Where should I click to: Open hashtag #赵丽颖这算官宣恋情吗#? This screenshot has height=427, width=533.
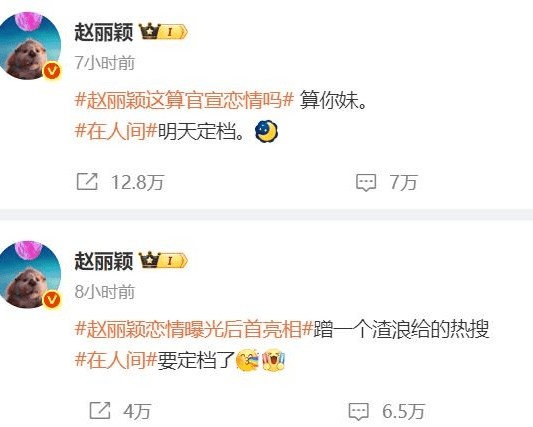click(x=184, y=101)
